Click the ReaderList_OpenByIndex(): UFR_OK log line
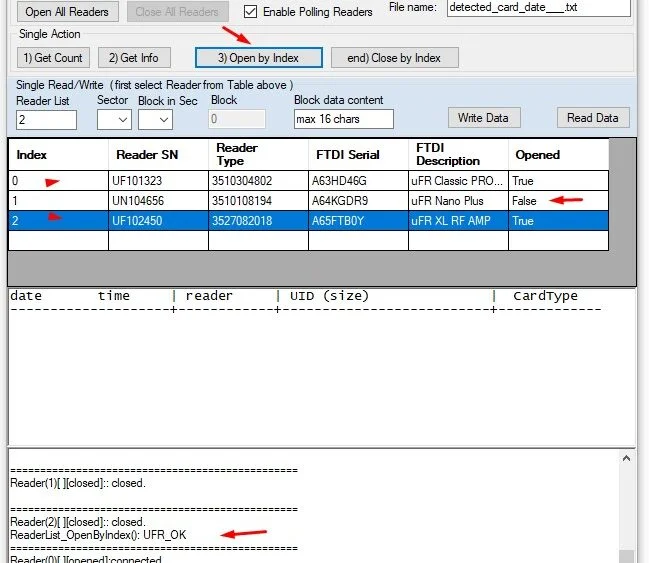Image resolution: width=649 pixels, height=563 pixels. 98,535
